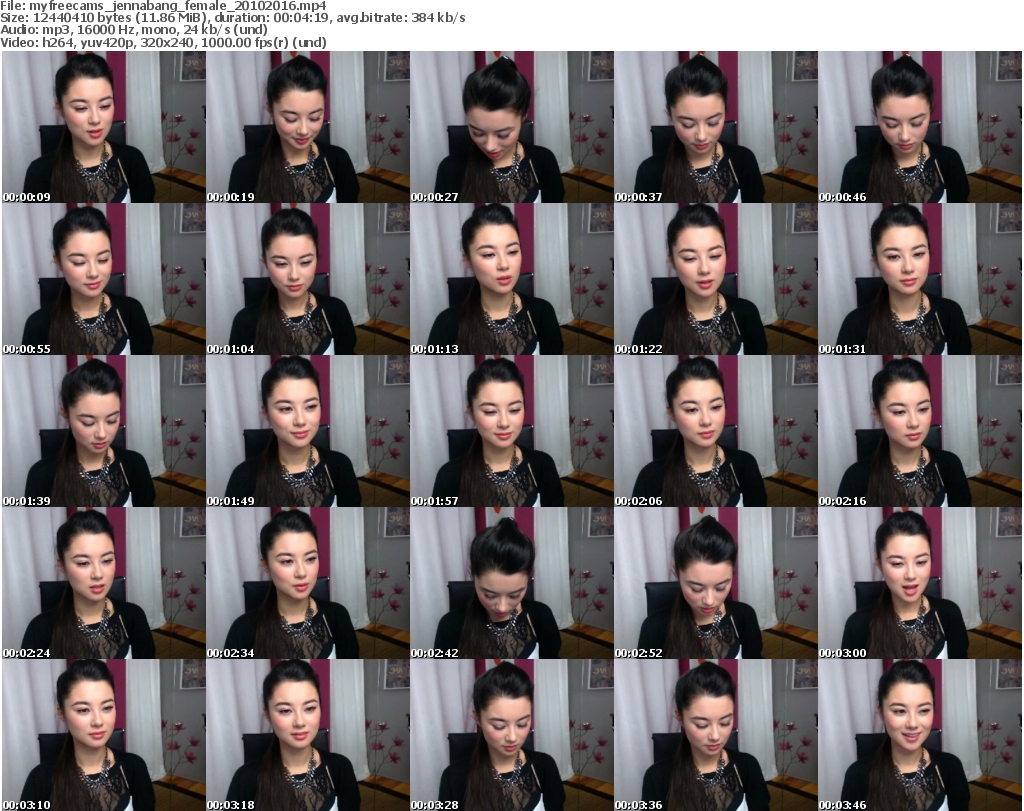Open the frame at 00:02:42
This screenshot has height=811, width=1024.
click(x=511, y=583)
